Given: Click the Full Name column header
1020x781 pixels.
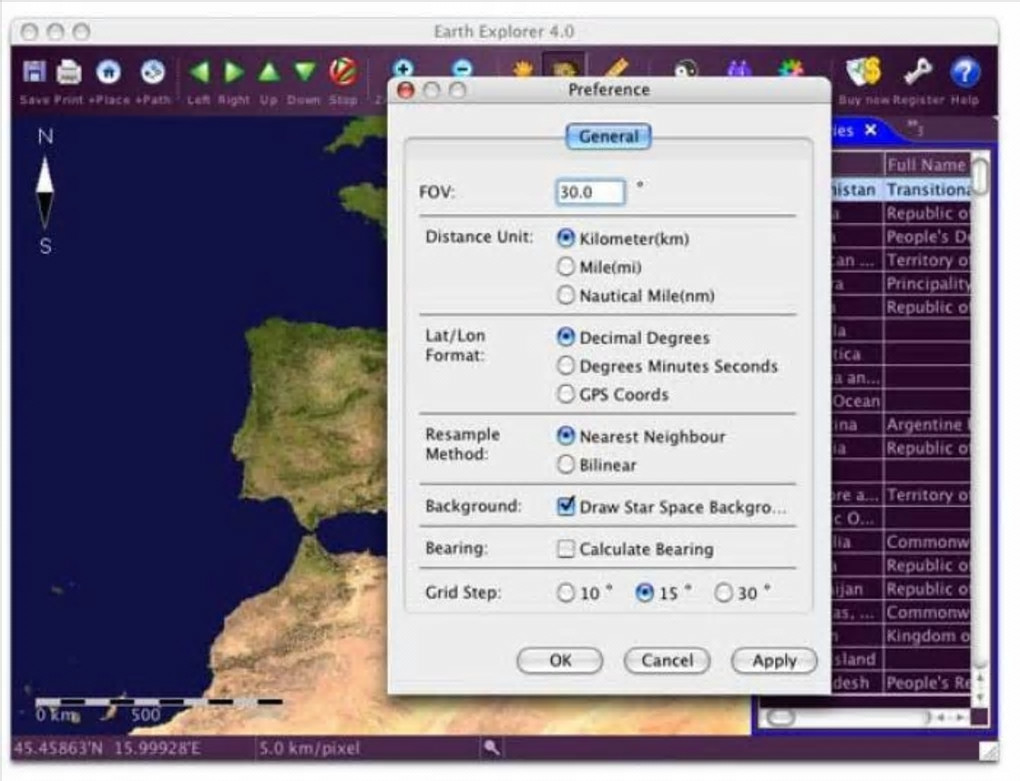Looking at the screenshot, I should pyautogui.click(x=927, y=165).
